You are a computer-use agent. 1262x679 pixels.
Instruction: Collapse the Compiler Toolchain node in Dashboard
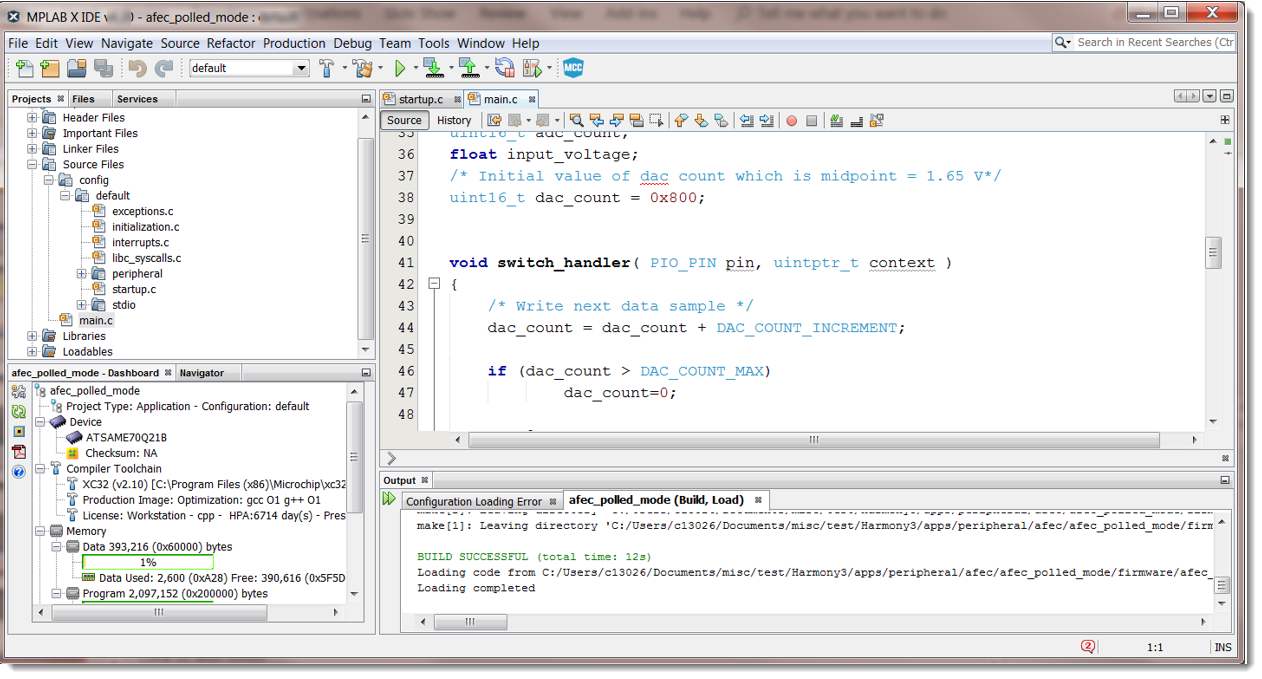click(x=40, y=468)
